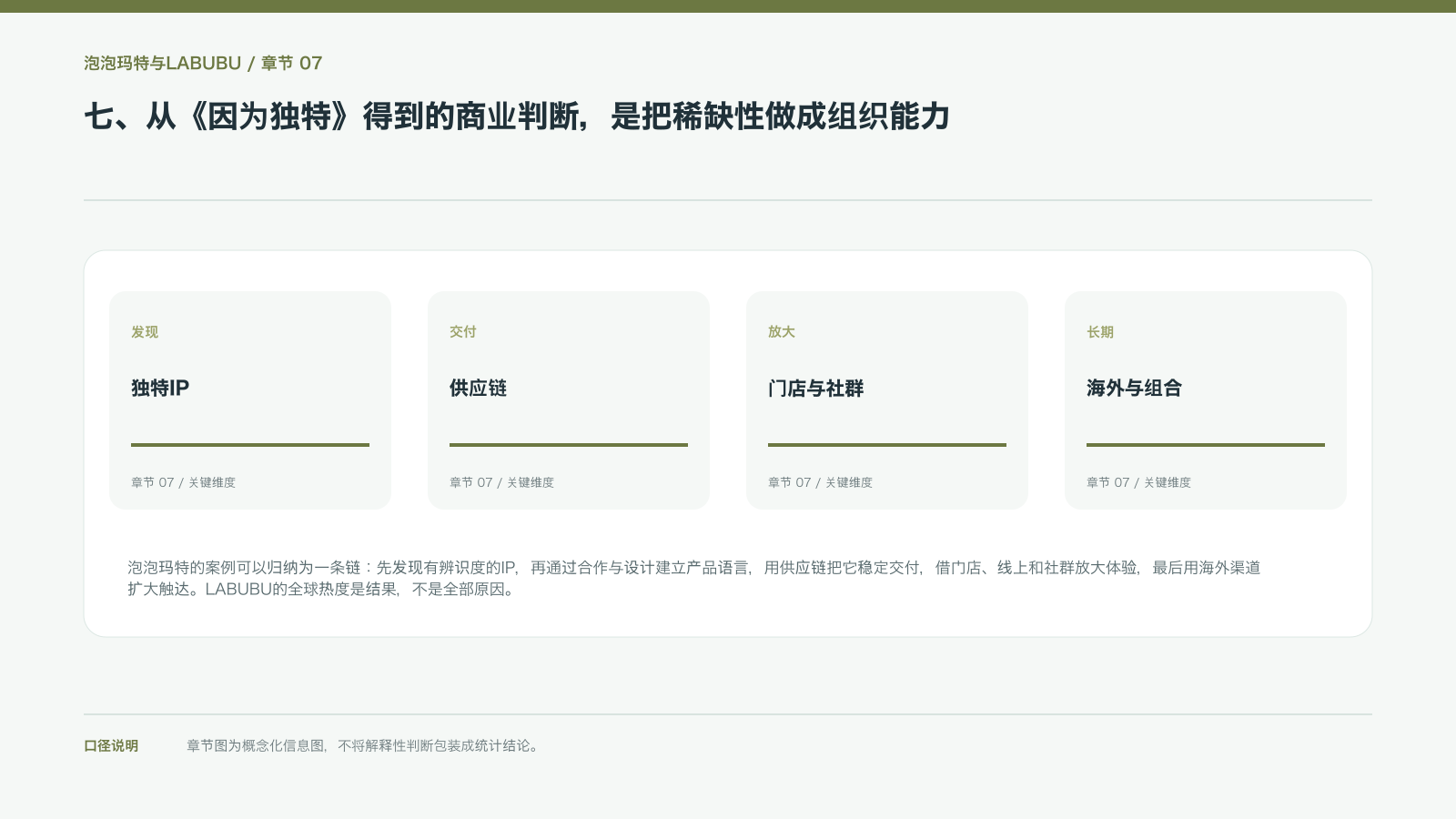
Task: Click the 放大 label in the third card
Action: tap(782, 332)
